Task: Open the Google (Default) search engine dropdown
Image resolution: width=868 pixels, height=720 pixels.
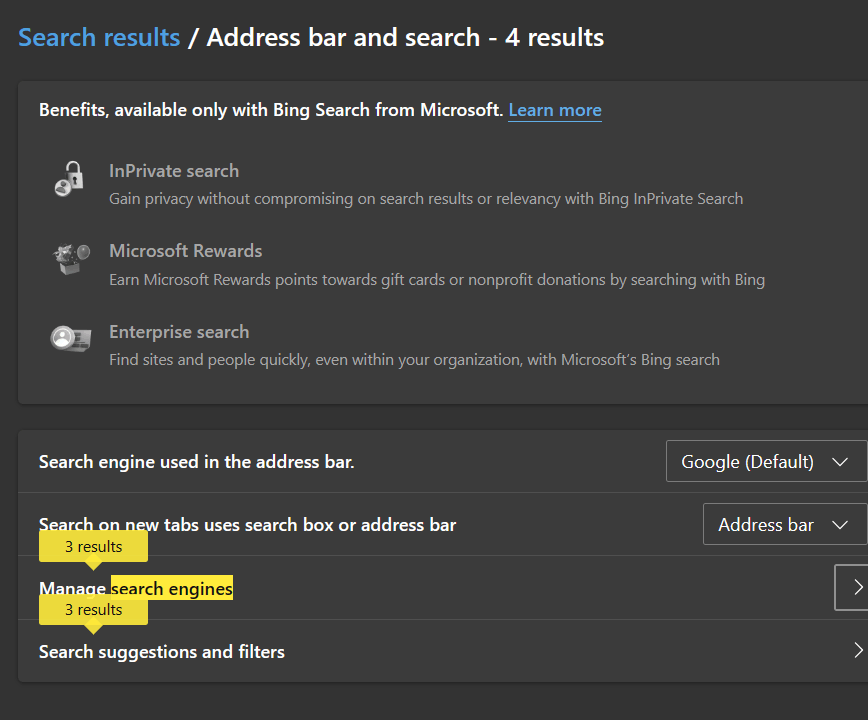Action: click(766, 461)
